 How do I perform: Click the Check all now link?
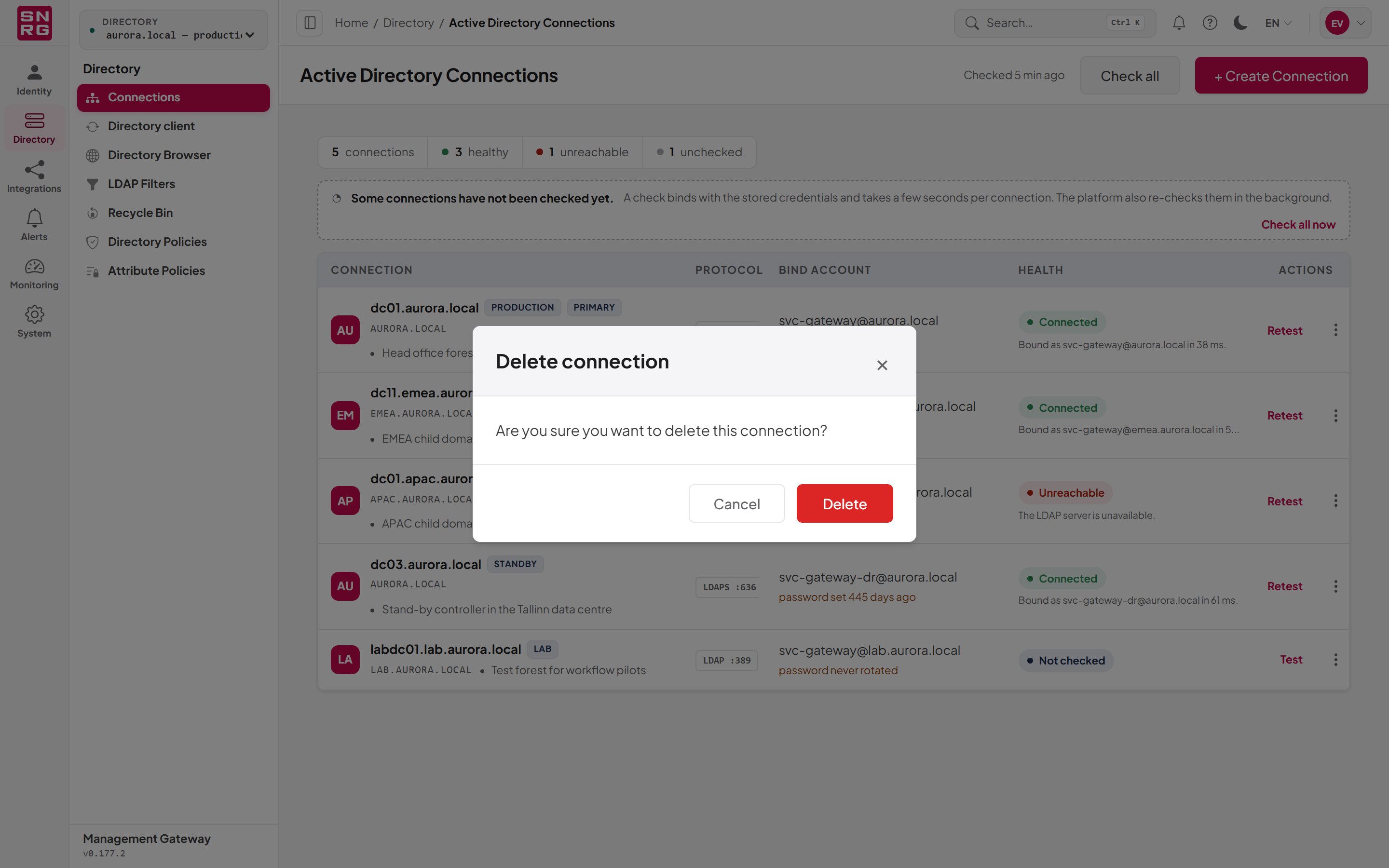tap(1298, 224)
